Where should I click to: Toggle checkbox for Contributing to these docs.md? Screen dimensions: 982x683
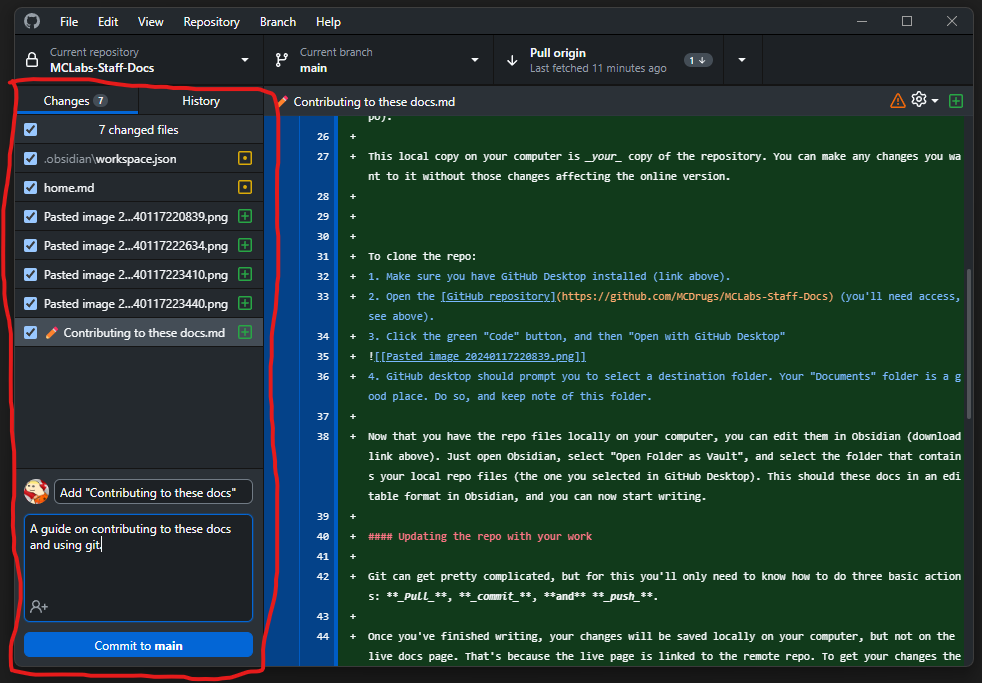(31, 332)
